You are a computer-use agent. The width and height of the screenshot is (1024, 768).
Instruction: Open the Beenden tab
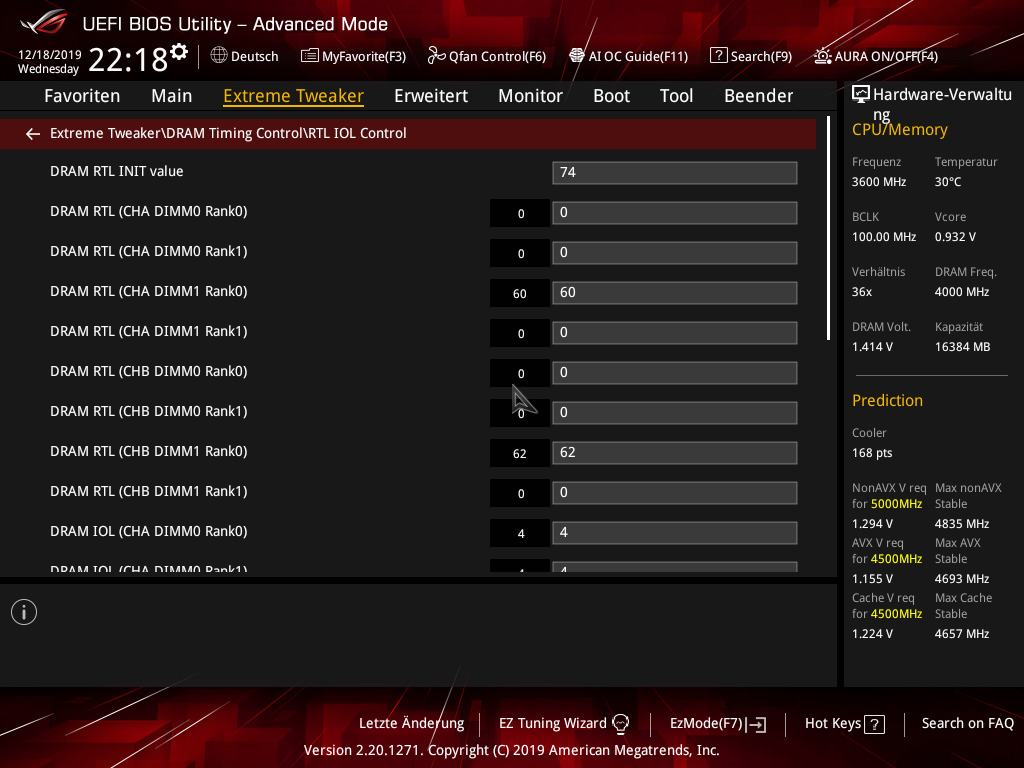[x=759, y=96]
